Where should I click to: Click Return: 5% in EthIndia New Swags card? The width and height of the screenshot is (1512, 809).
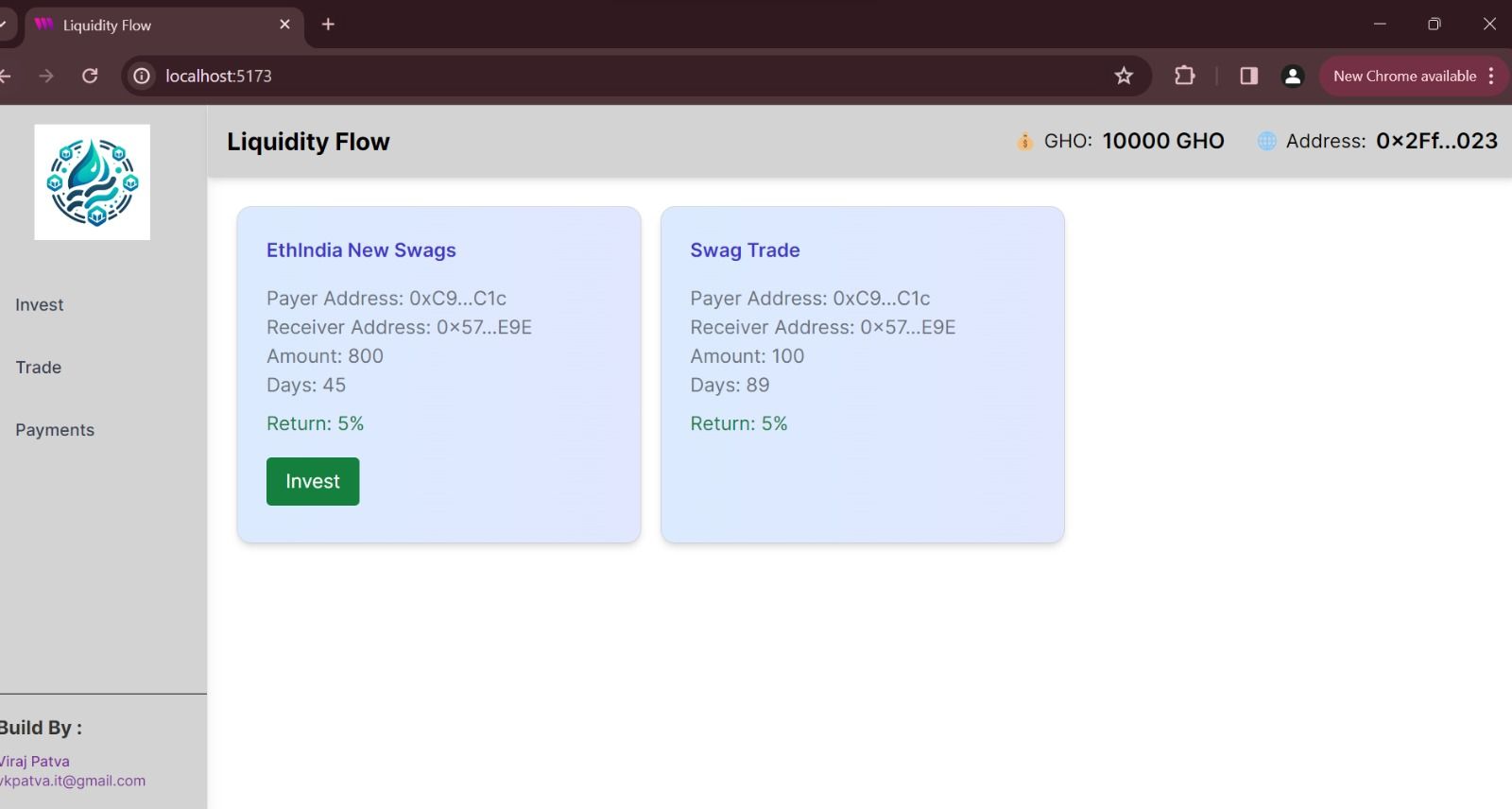click(x=315, y=423)
